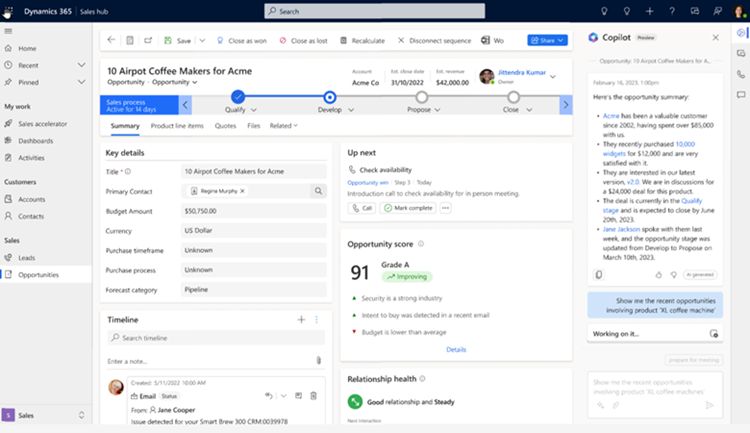Screen dimensions: 750x433
Task: Switch to Files tab
Action: tap(254, 126)
